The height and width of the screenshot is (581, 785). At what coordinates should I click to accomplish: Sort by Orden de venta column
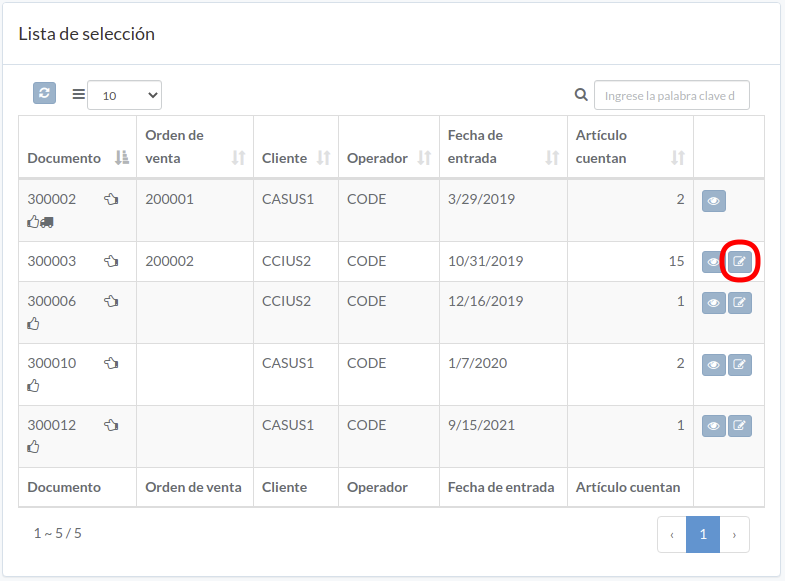[x=195, y=147]
